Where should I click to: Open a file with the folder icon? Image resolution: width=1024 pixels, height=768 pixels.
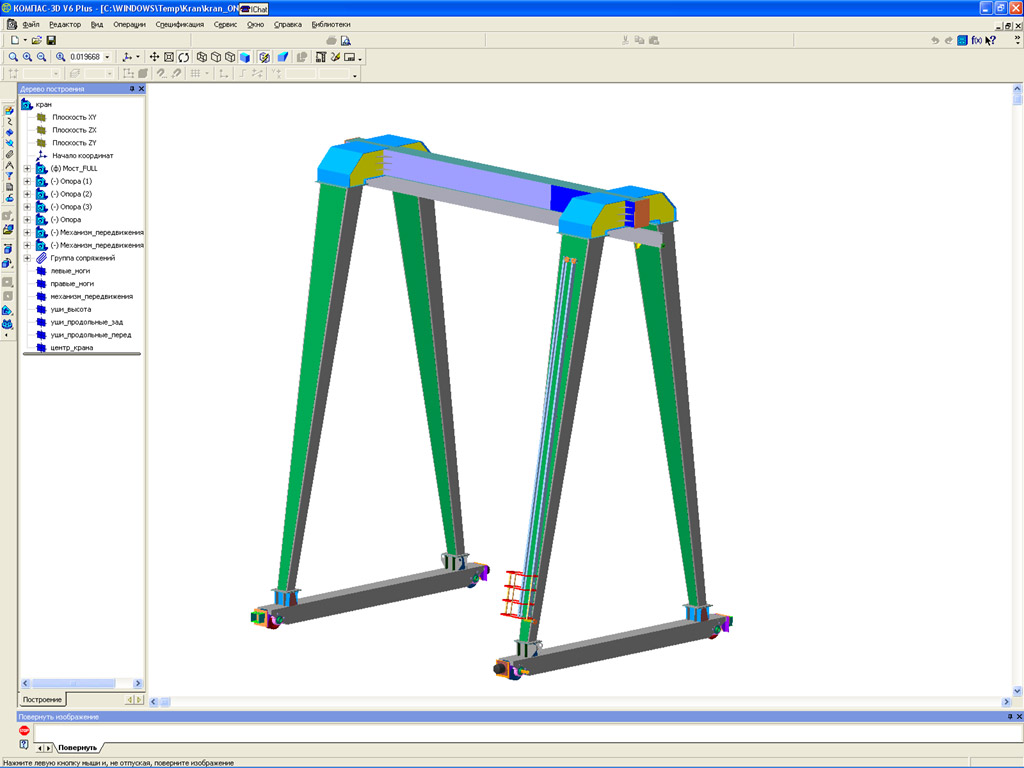click(37, 40)
